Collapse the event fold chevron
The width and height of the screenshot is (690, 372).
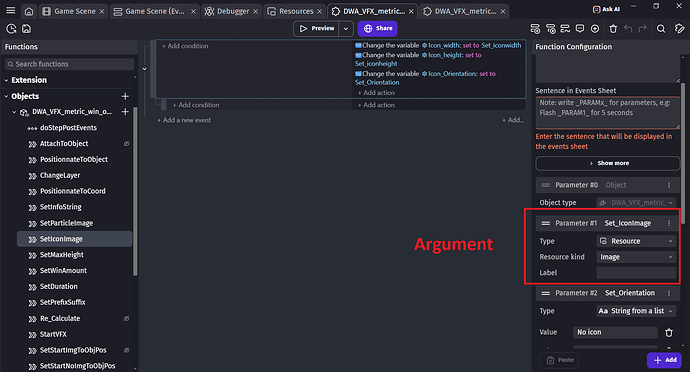[x=144, y=69]
